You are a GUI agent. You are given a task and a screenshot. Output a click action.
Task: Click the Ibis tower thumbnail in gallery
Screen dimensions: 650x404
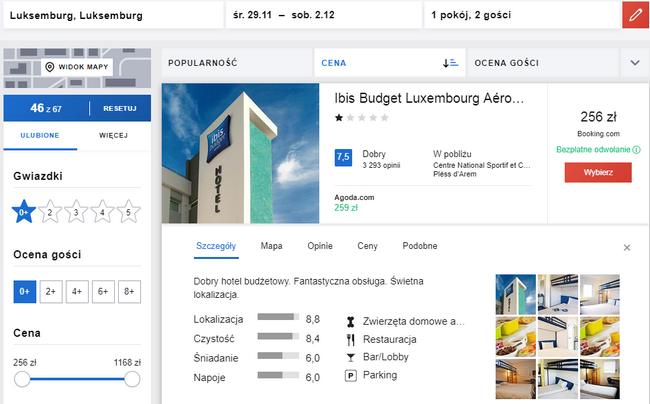coord(516,295)
